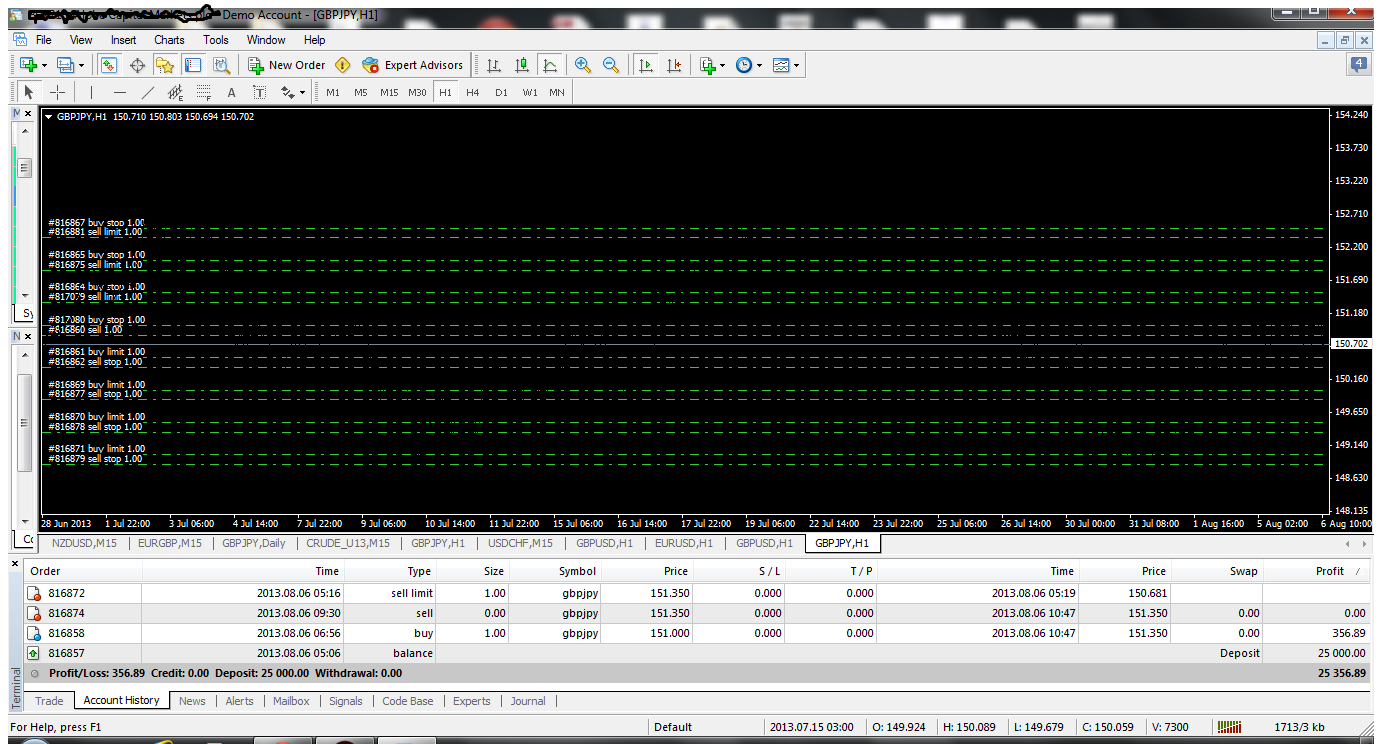Click the Templates icon
Image resolution: width=1382 pixels, height=744 pixels.
(781, 65)
